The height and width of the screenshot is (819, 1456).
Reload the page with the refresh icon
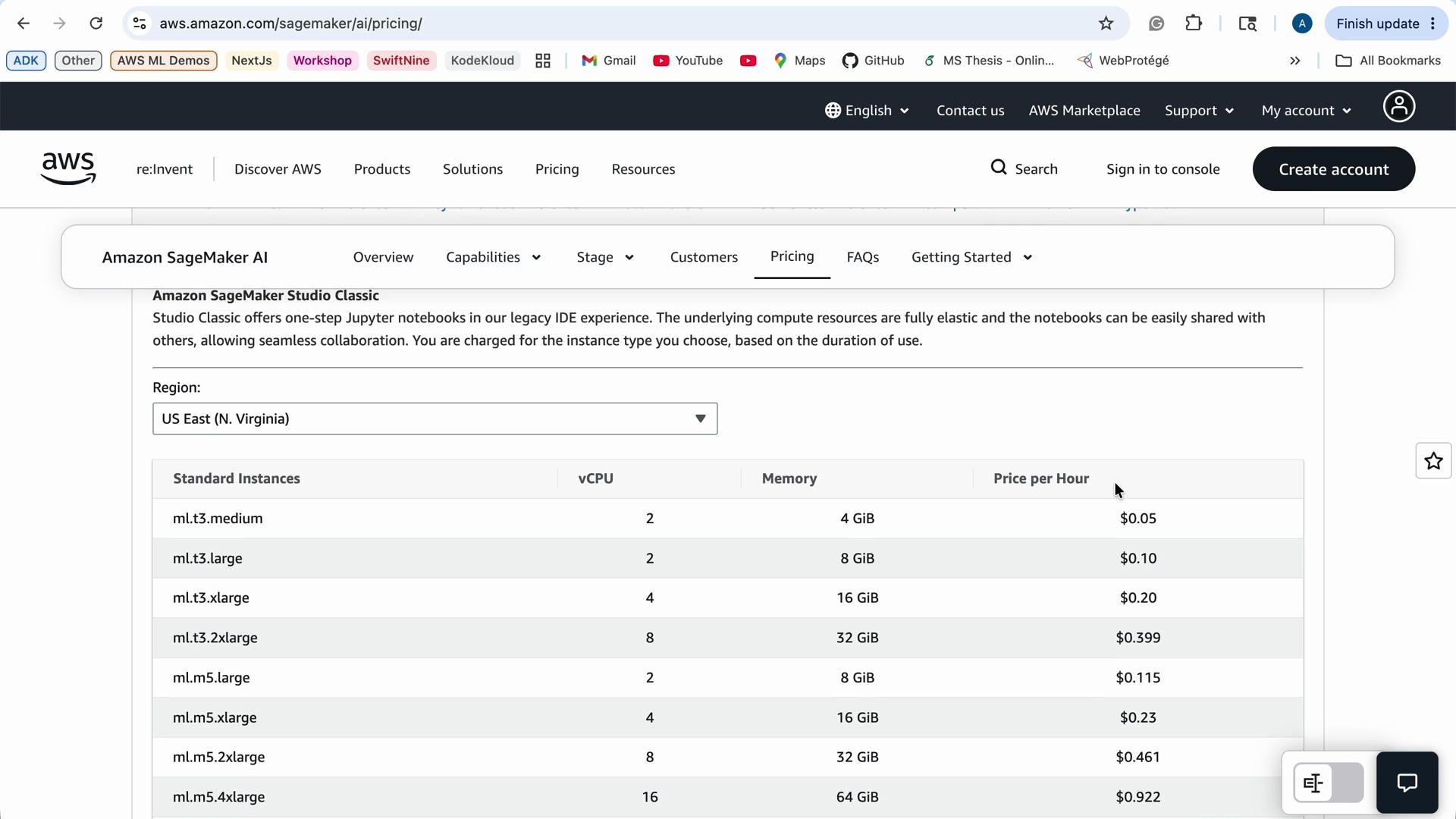(96, 24)
